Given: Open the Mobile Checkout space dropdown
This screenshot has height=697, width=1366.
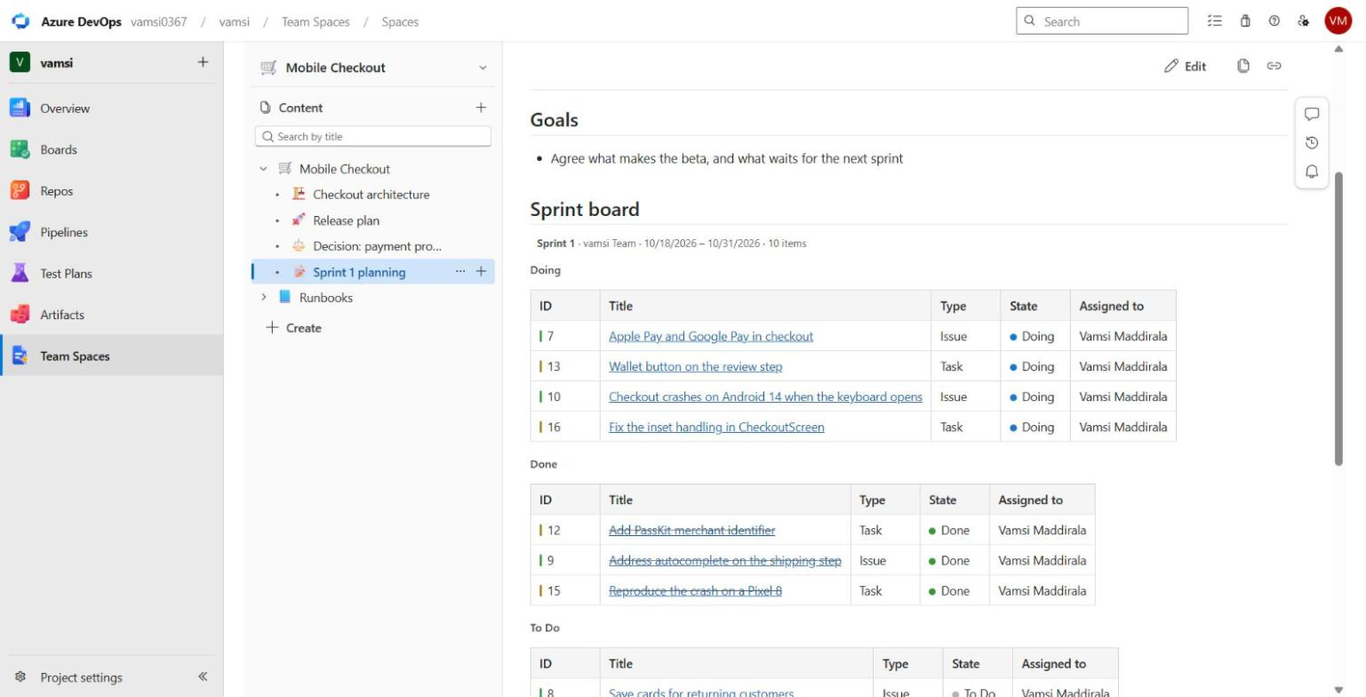Looking at the screenshot, I should pos(483,68).
